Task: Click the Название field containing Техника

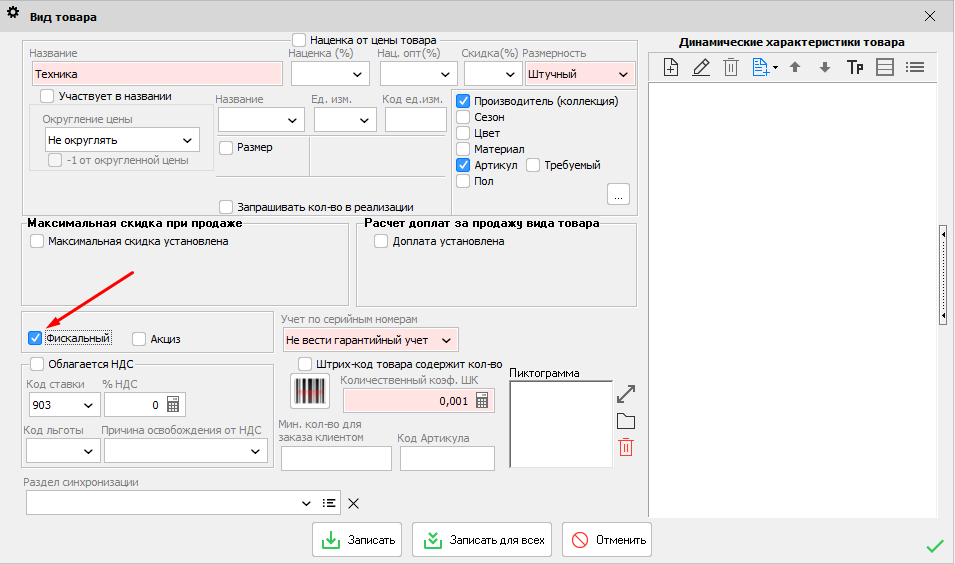Action: 156,74
